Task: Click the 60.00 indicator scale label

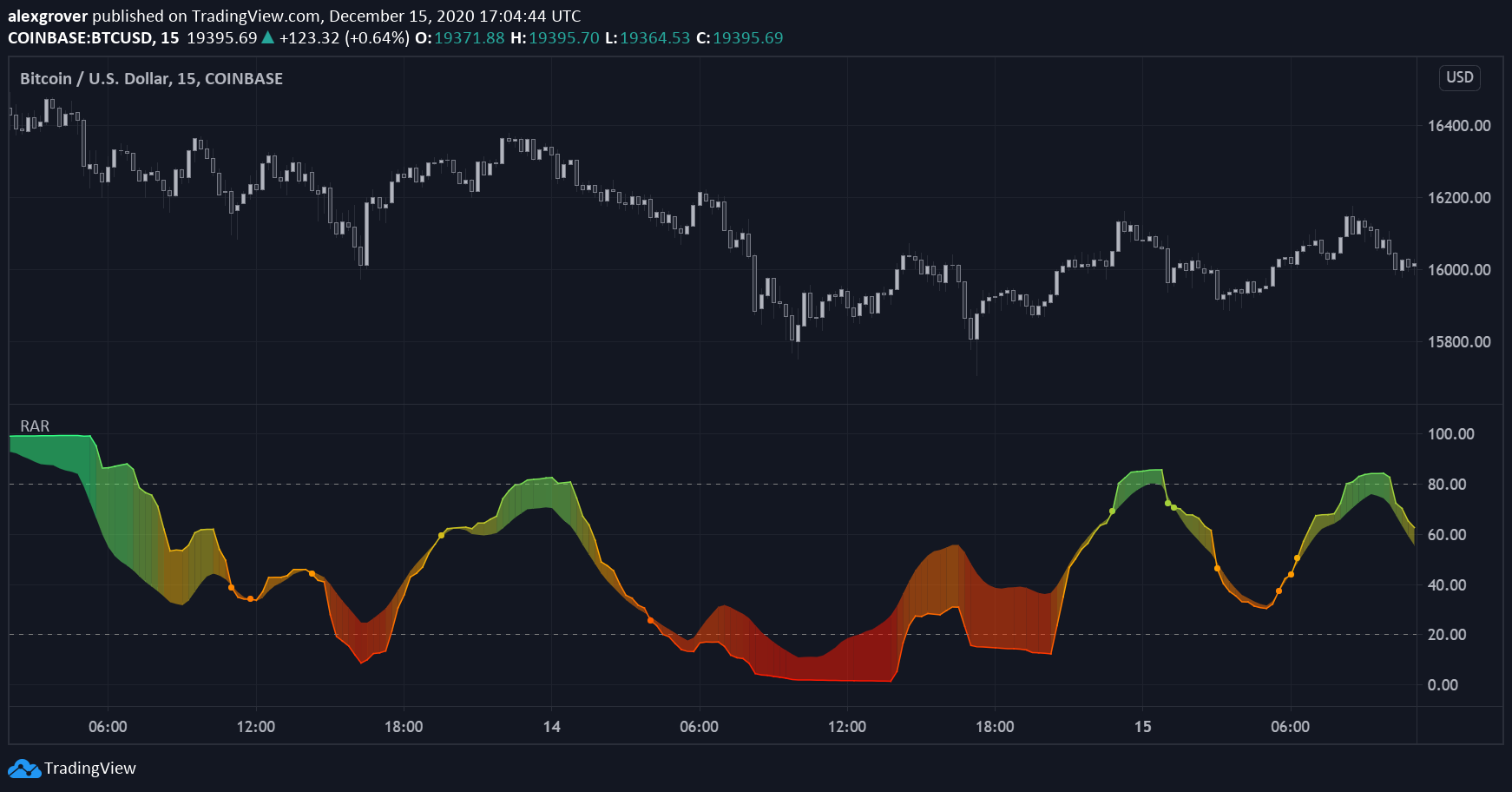Action: click(1447, 535)
